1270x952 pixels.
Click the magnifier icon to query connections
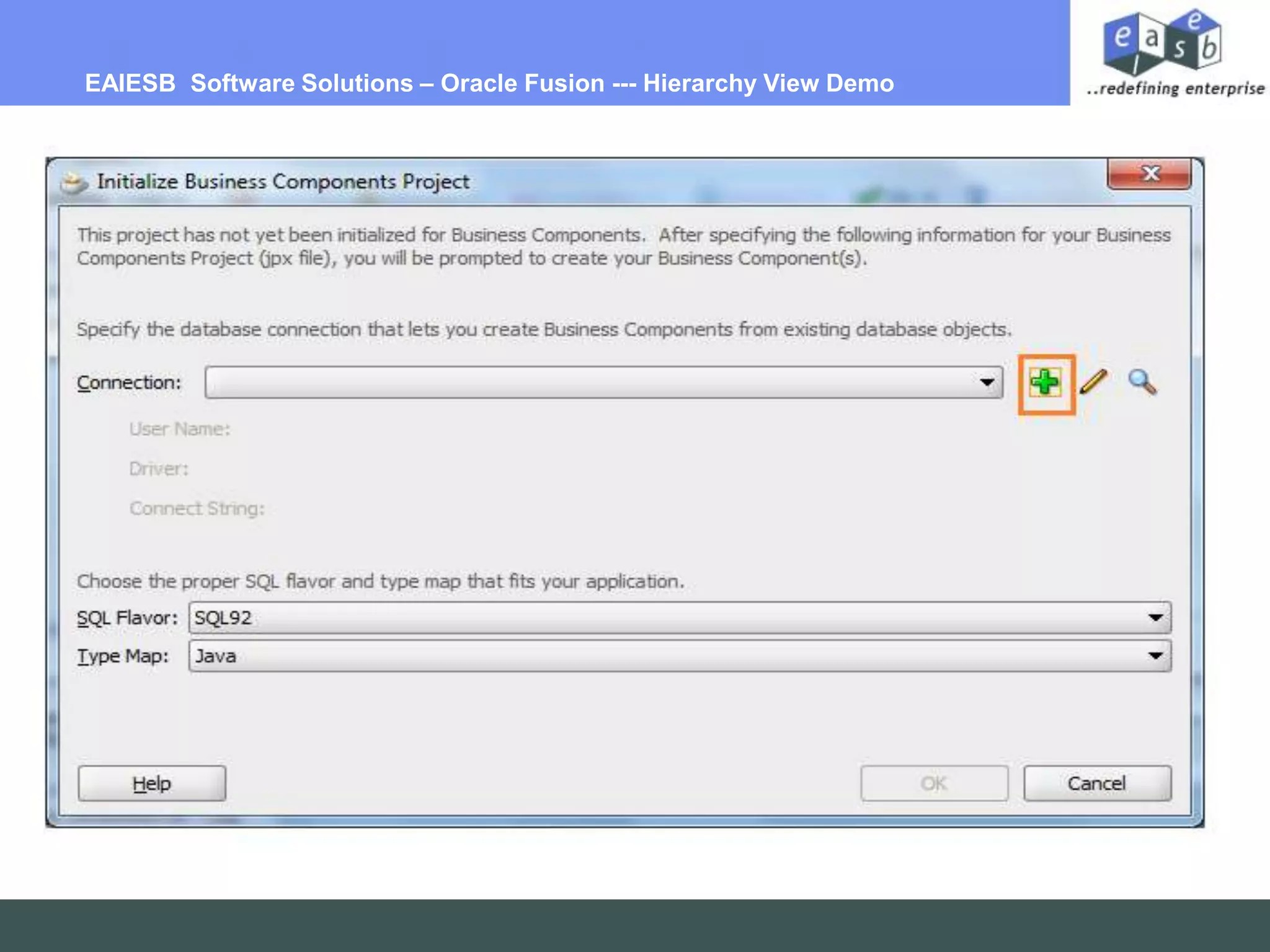[1142, 382]
